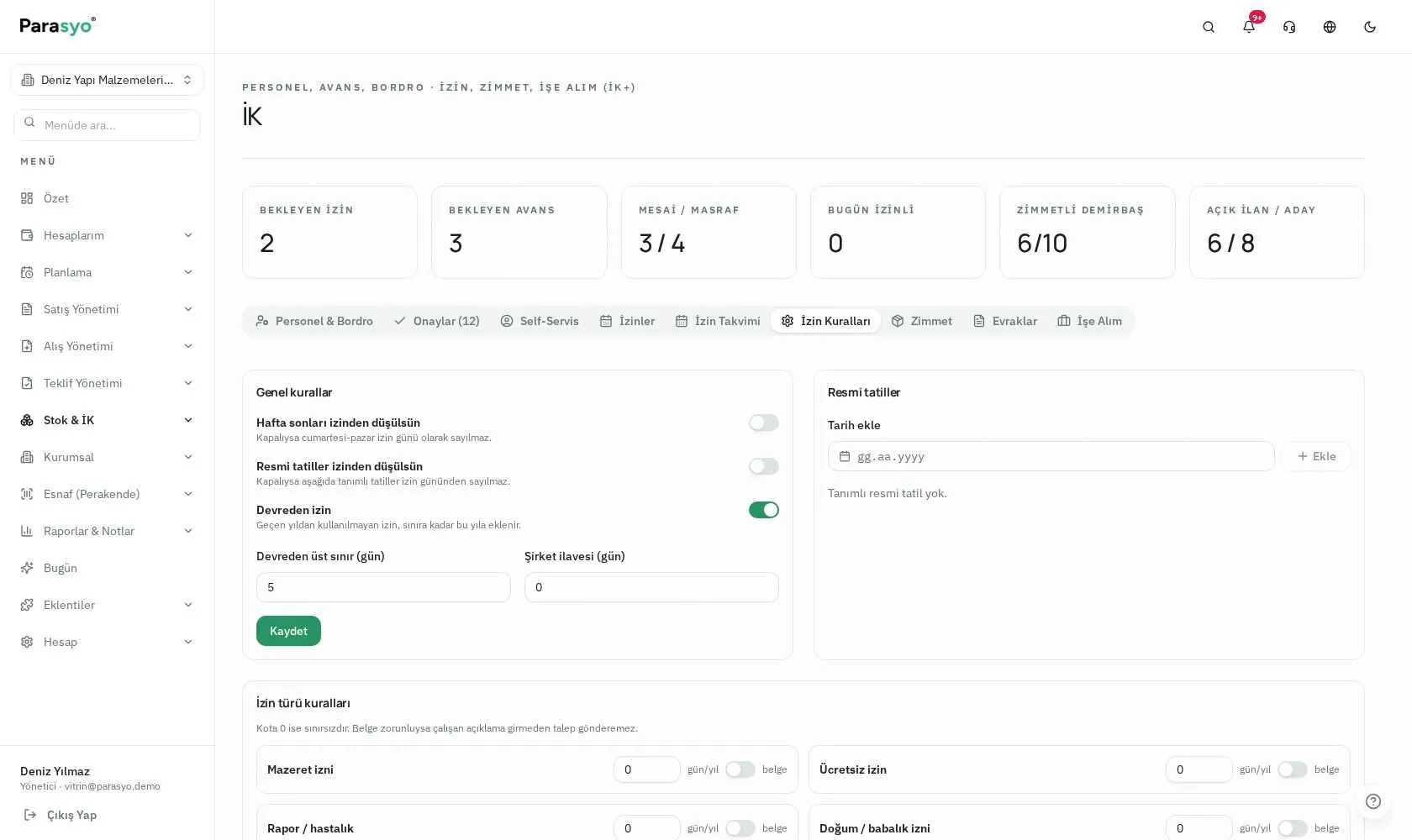Image resolution: width=1412 pixels, height=840 pixels.
Task: Select the İzin Kuralları tab
Action: click(x=825, y=321)
